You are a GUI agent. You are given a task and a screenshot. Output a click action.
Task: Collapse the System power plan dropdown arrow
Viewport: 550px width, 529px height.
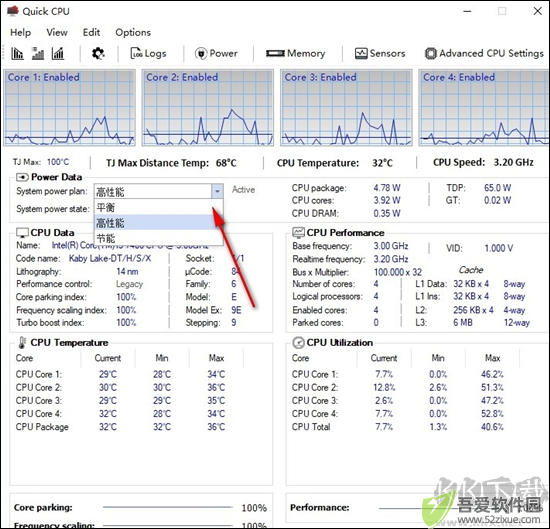217,191
